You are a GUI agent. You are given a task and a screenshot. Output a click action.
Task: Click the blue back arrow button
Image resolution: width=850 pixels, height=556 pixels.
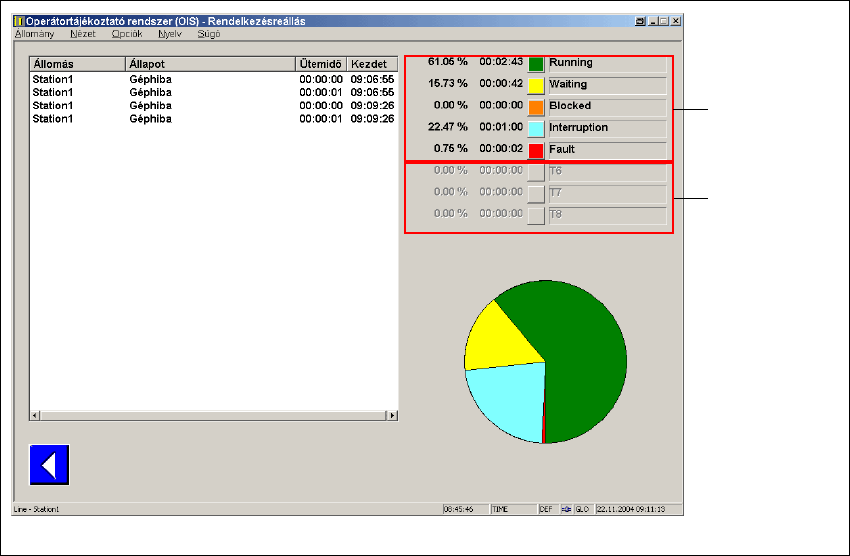pos(49,466)
